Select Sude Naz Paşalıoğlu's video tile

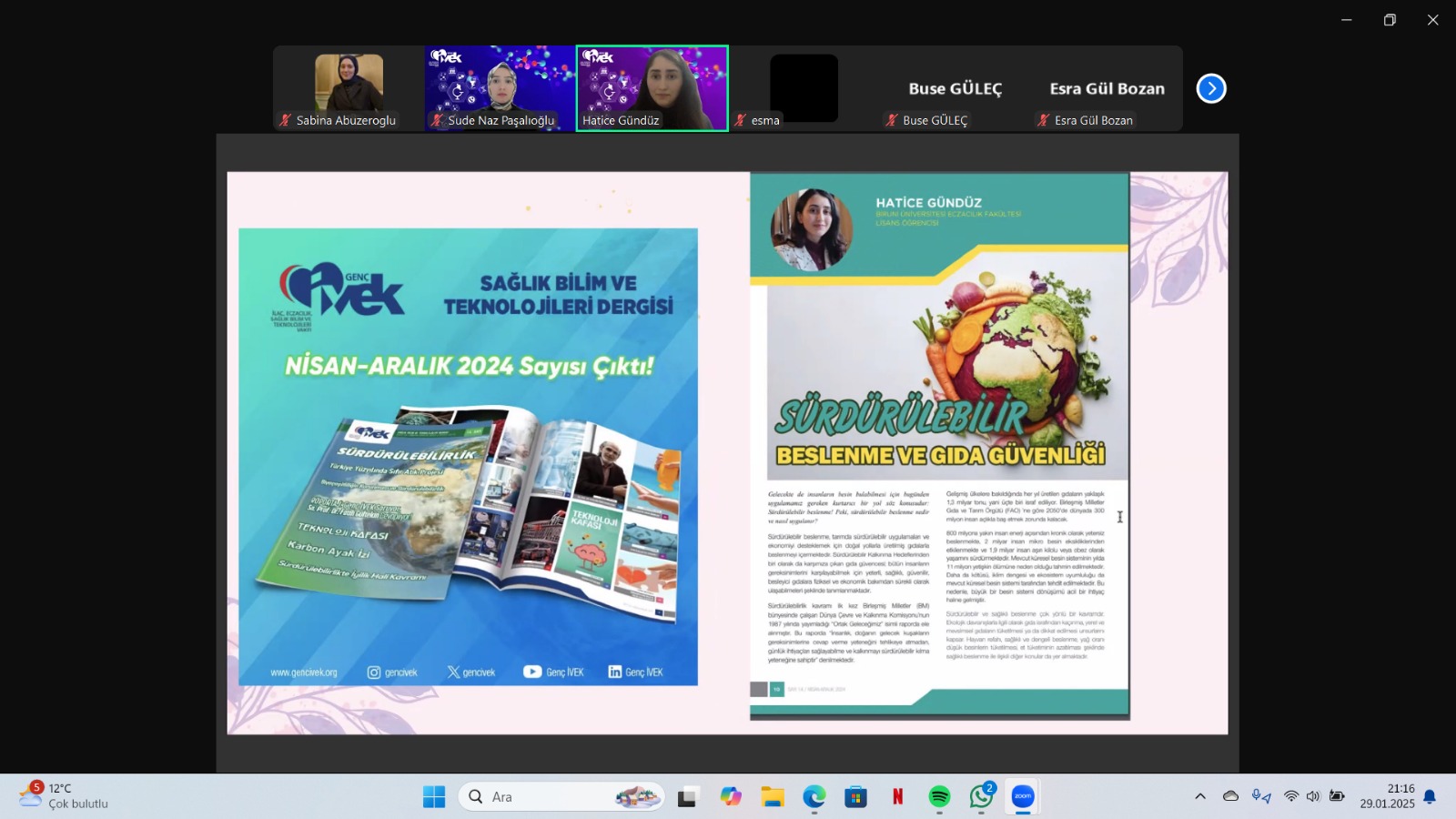point(500,87)
